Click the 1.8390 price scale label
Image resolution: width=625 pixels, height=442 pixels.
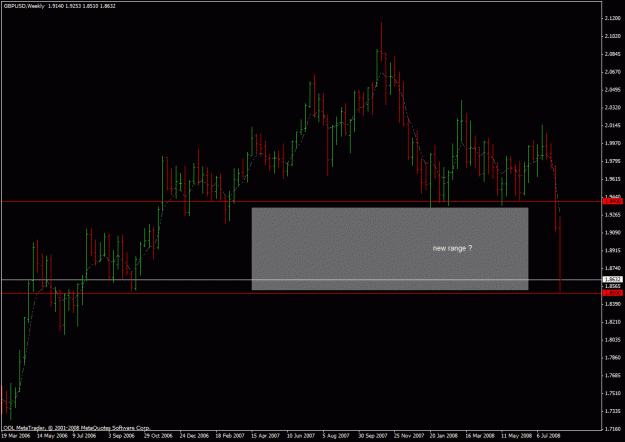click(x=613, y=304)
